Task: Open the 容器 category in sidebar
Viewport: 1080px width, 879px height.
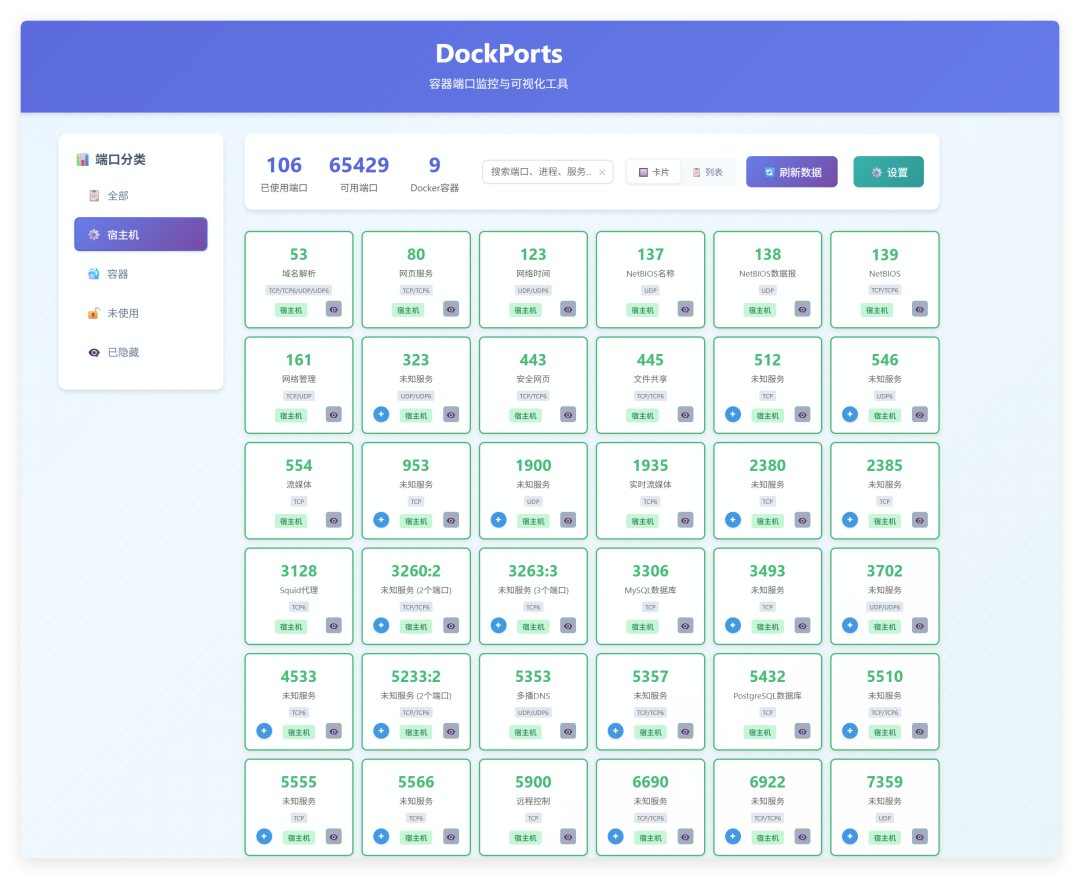Action: point(141,273)
